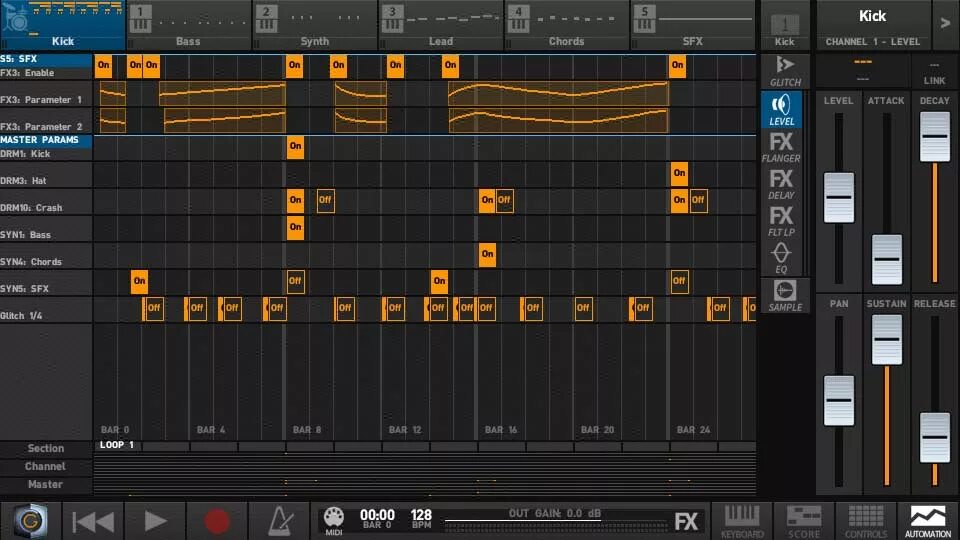This screenshot has height=540, width=960.
Task: Adjust the Sustain slider handle
Action: click(x=887, y=339)
